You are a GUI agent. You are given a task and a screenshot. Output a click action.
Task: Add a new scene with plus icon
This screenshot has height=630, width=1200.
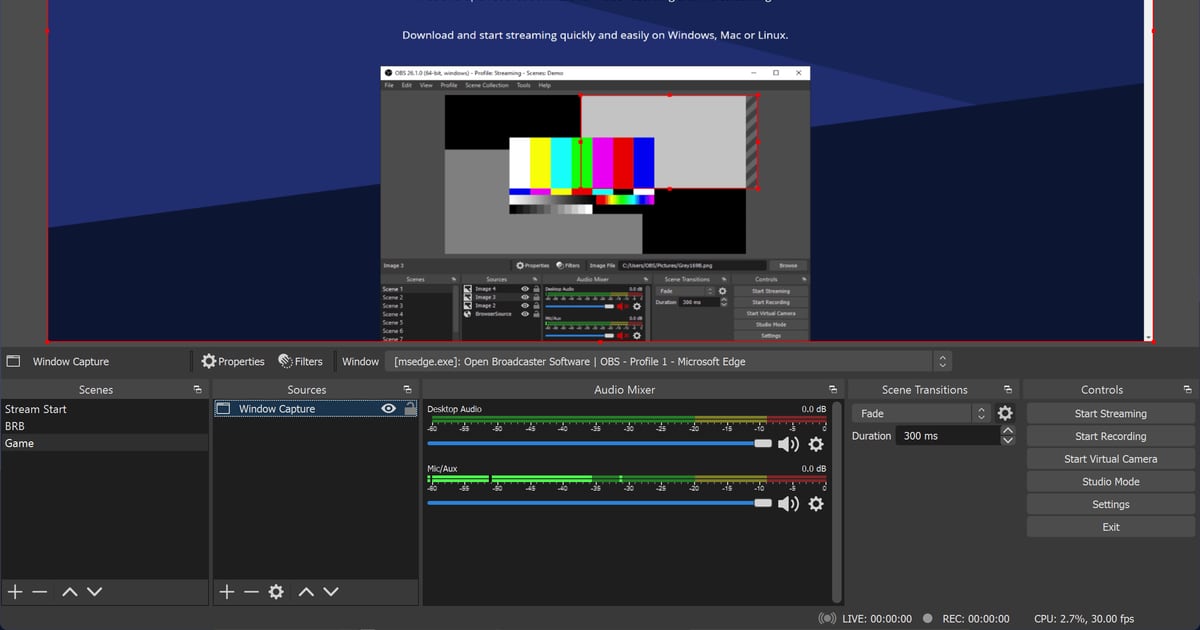pos(14,592)
